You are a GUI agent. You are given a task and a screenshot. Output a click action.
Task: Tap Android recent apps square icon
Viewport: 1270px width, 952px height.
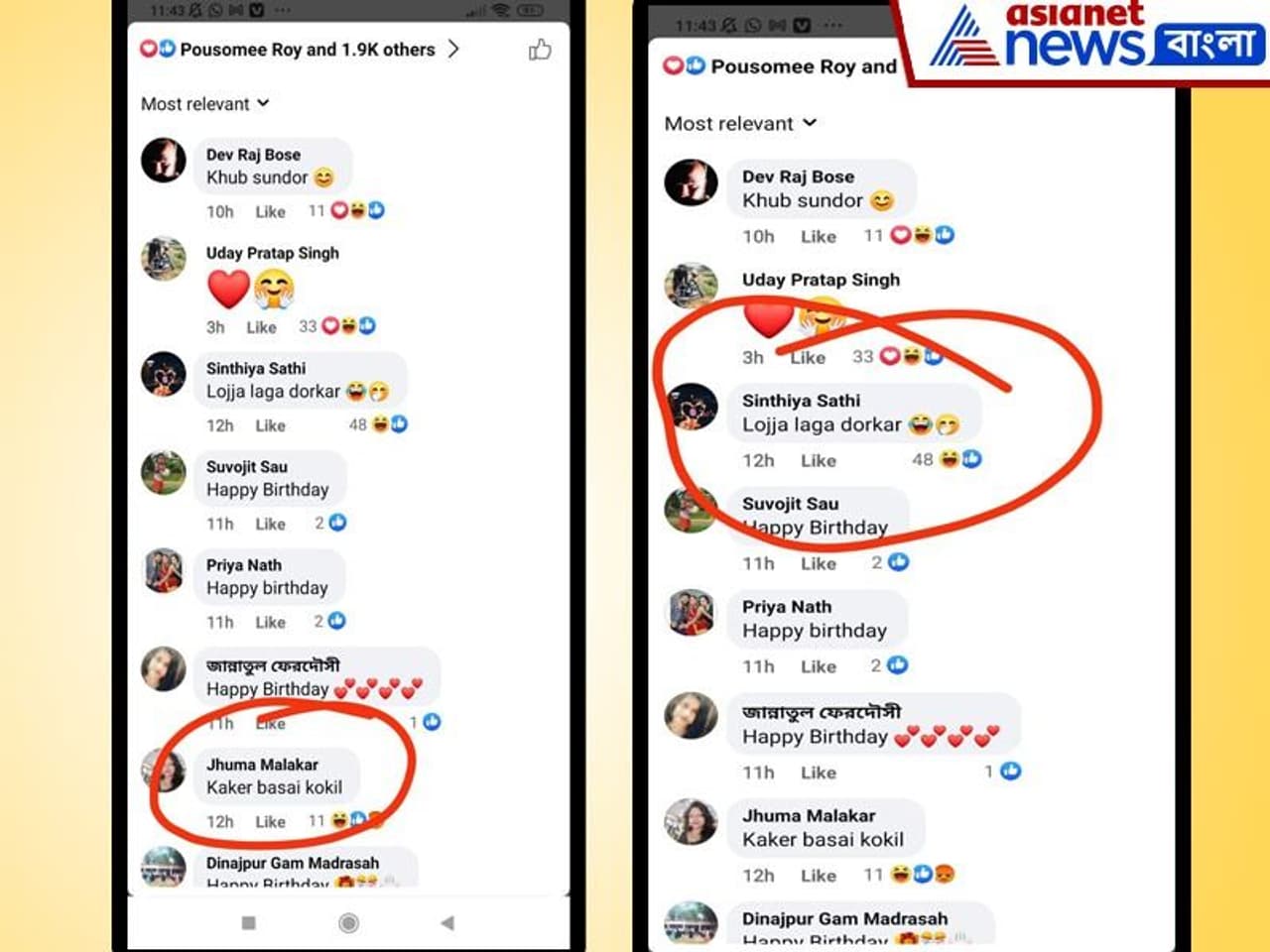pyautogui.click(x=249, y=922)
